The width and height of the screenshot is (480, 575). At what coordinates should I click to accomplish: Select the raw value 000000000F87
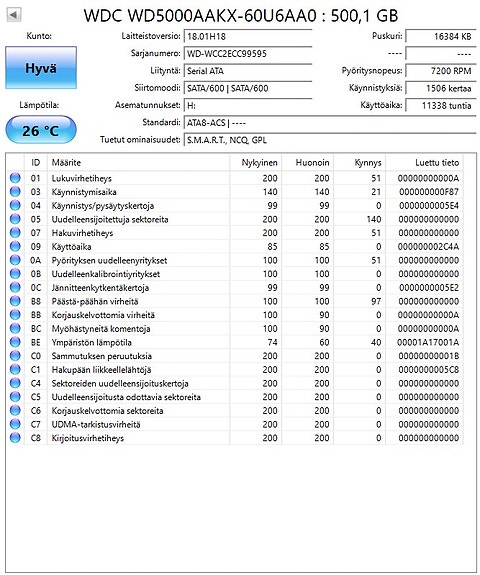point(429,192)
